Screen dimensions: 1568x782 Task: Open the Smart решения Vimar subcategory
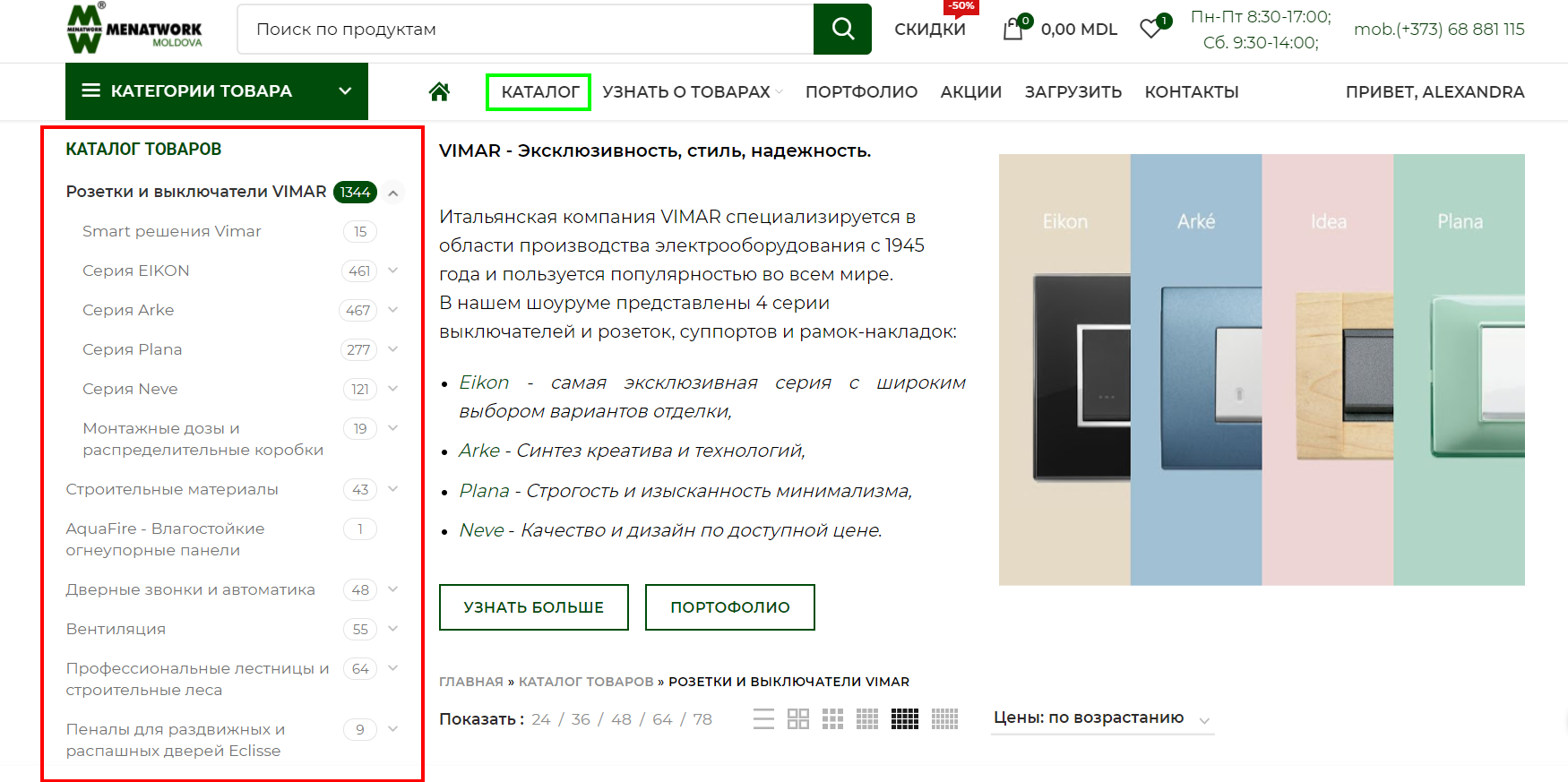(x=172, y=231)
